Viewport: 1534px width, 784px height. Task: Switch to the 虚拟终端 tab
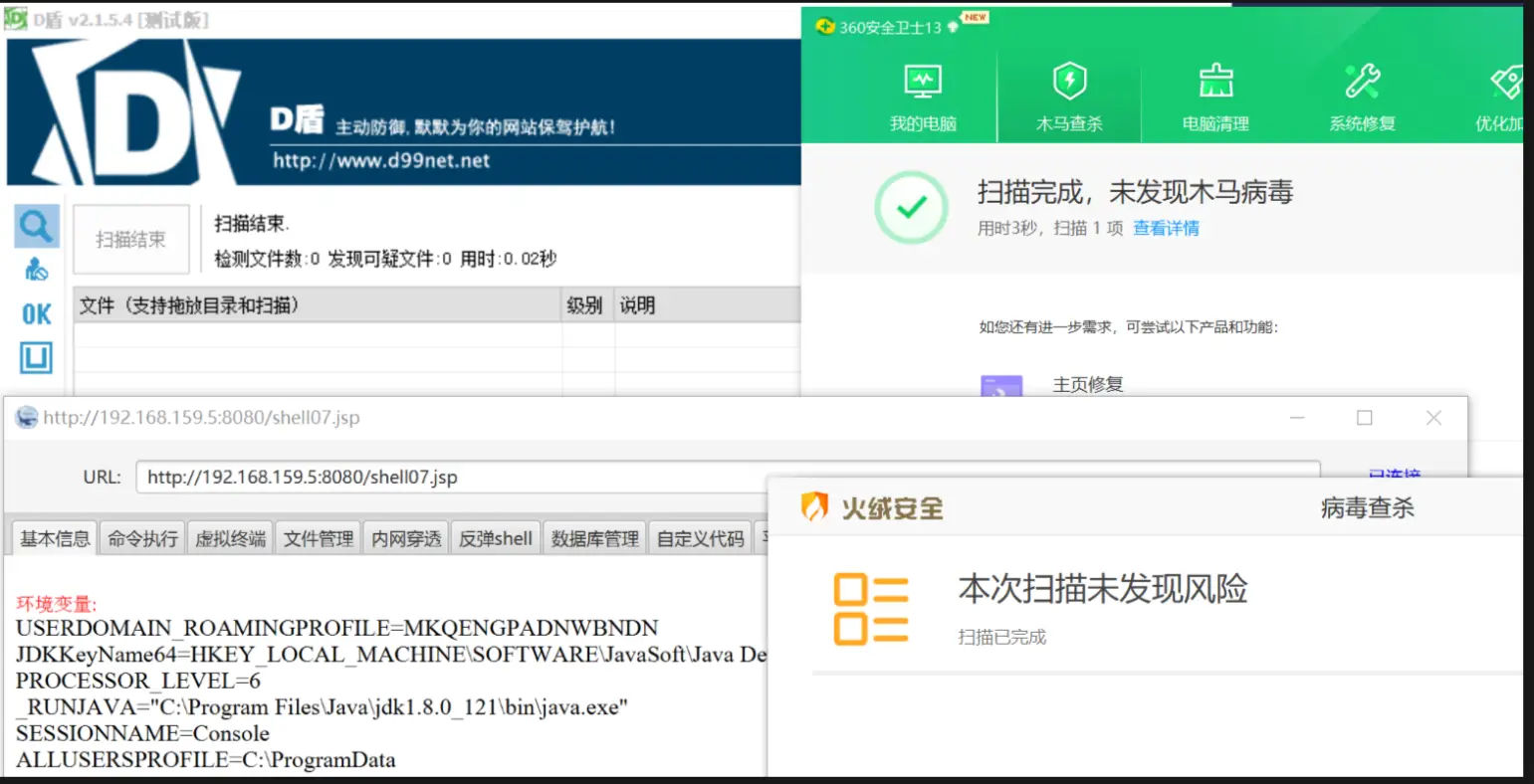tap(230, 538)
